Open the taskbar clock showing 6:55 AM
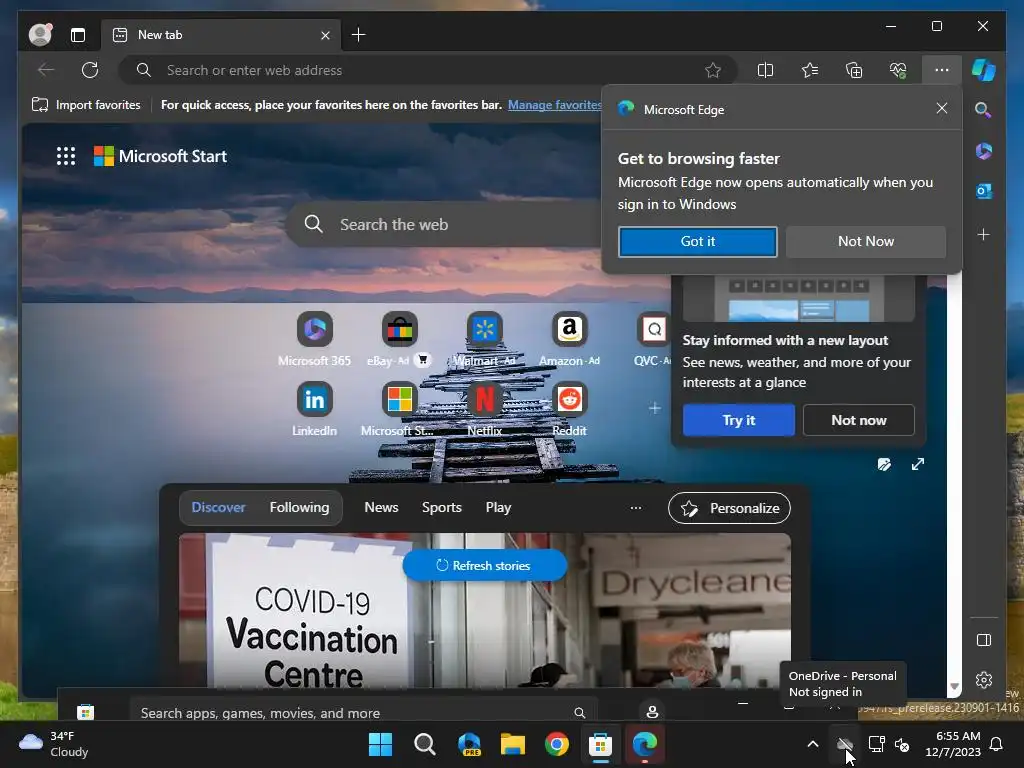The image size is (1024, 768). [953, 744]
